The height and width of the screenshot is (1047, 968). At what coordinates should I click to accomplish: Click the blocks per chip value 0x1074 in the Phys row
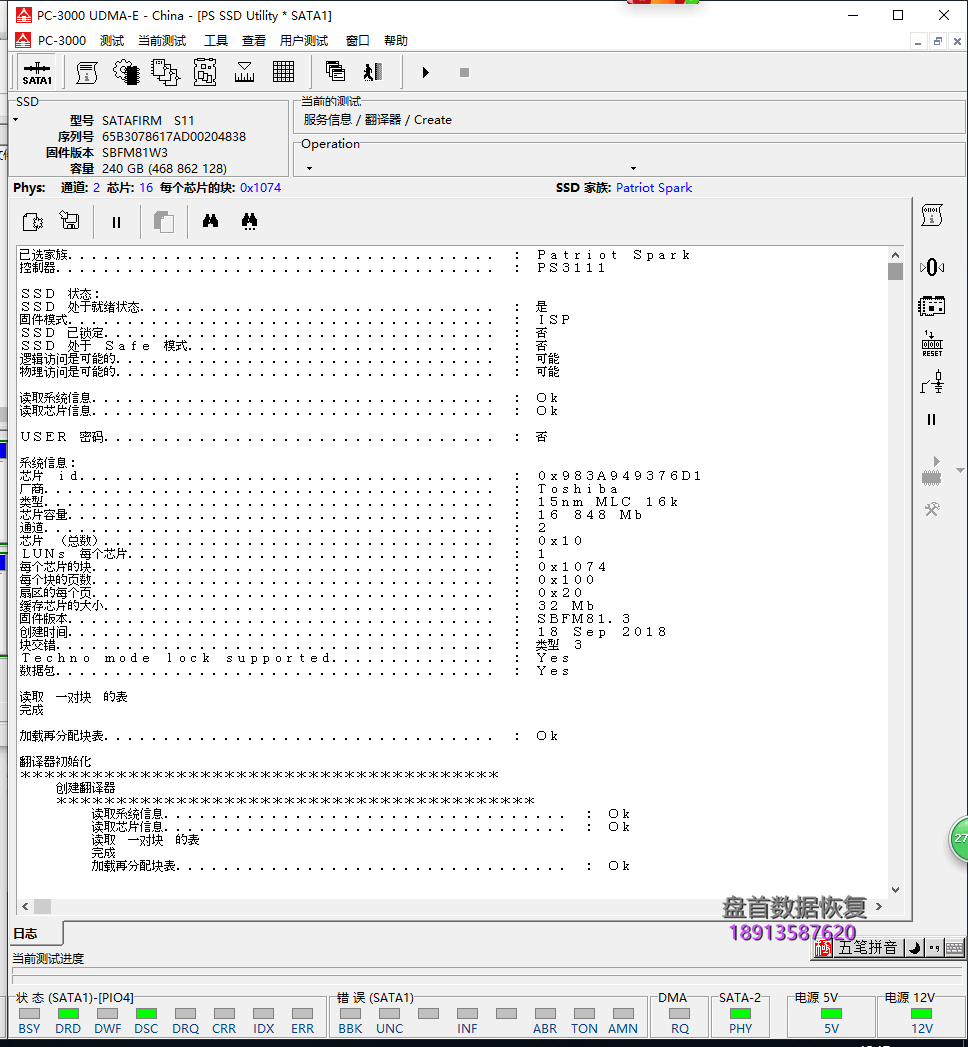click(260, 188)
